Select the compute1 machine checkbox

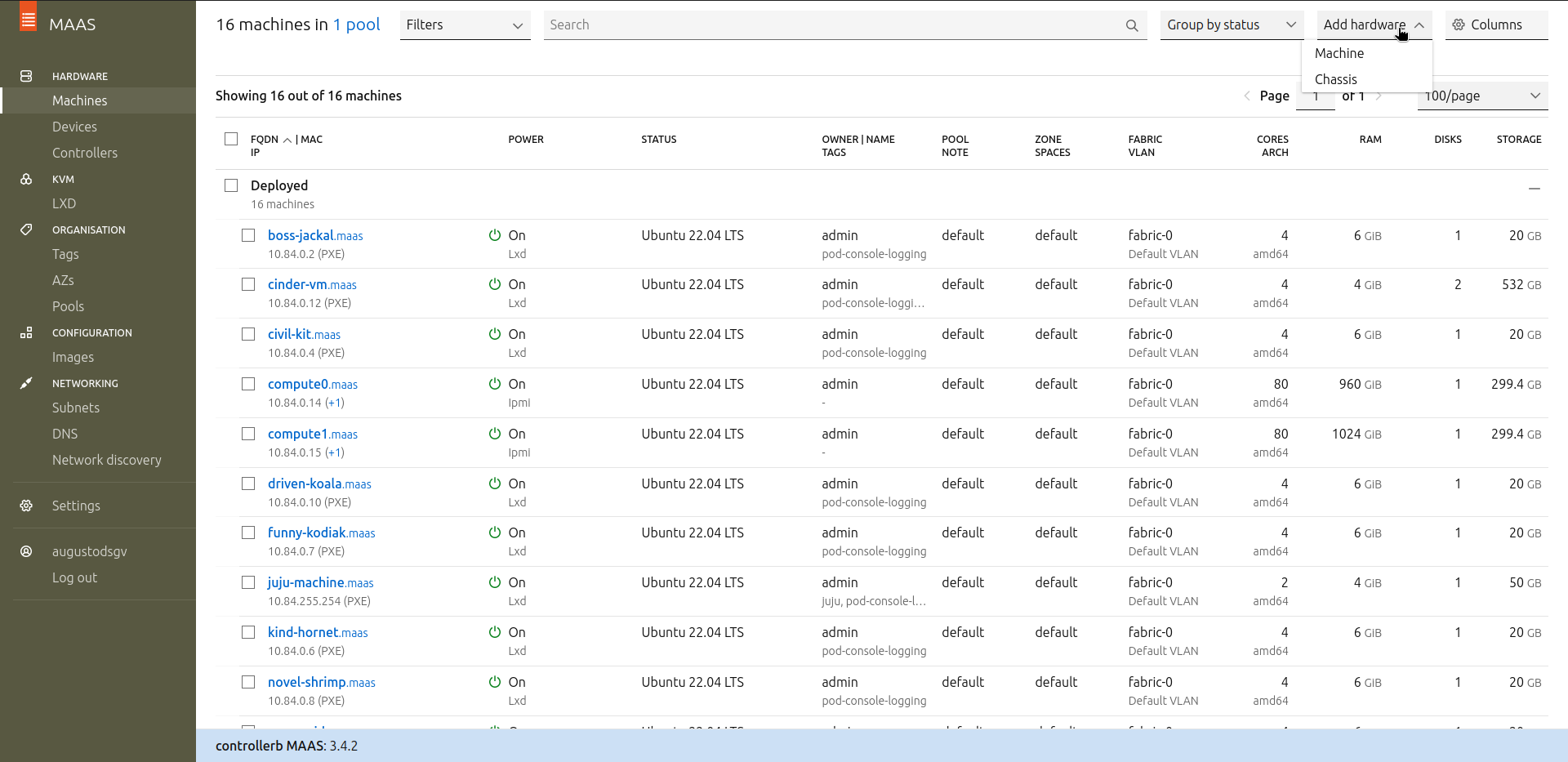coord(248,434)
